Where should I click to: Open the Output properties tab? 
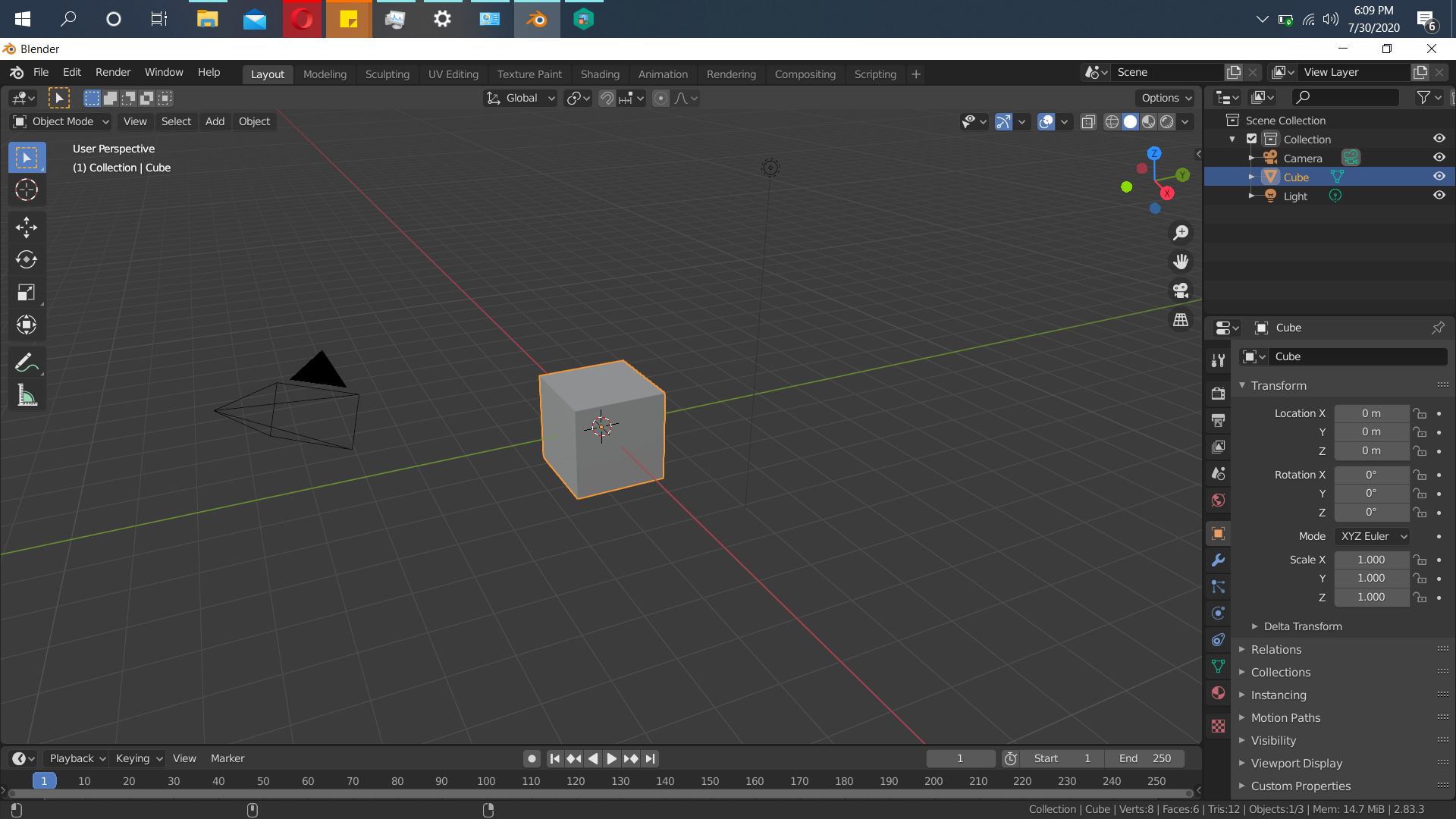1218,420
